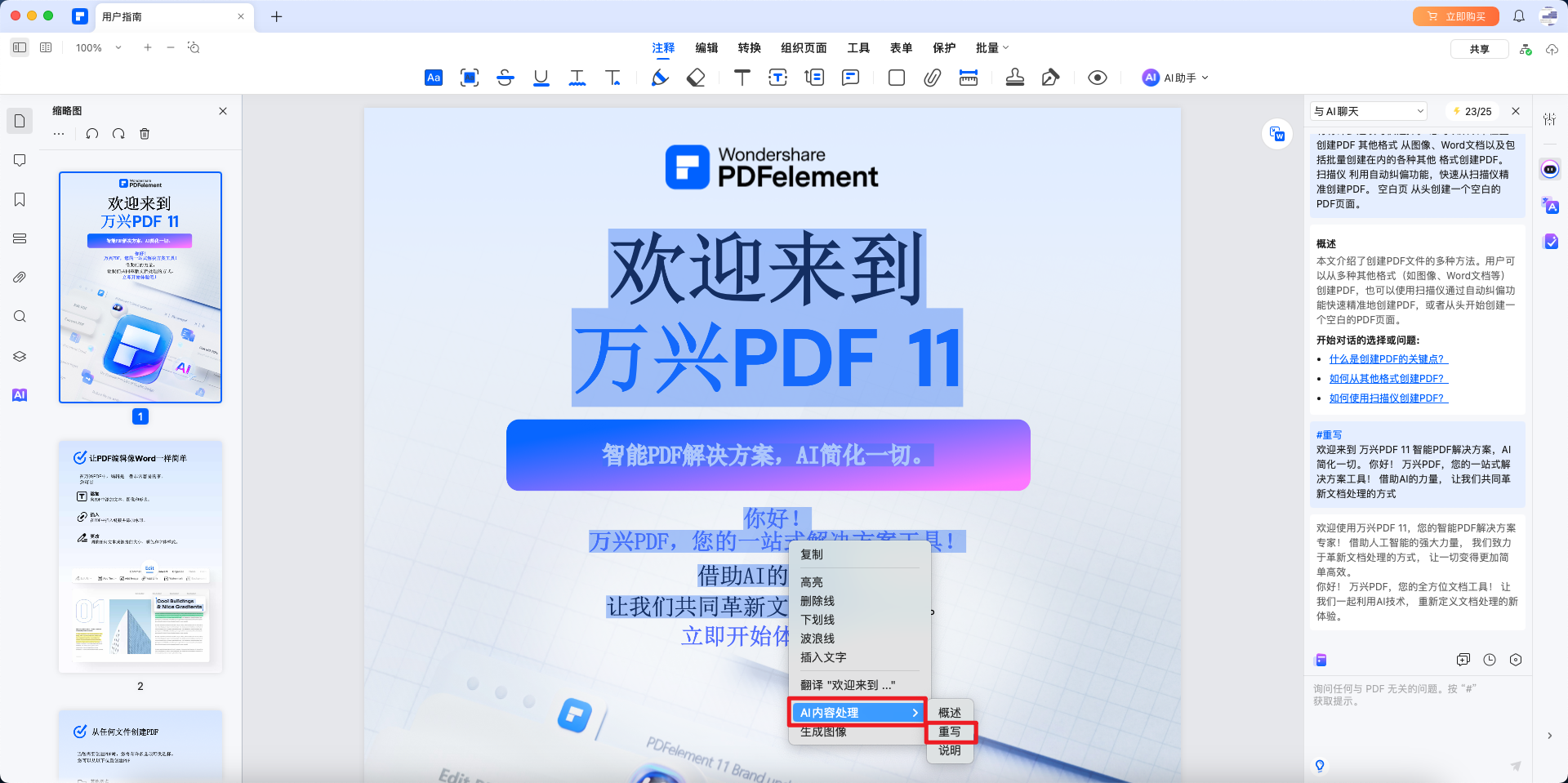Select the area highlight tool

click(470, 78)
